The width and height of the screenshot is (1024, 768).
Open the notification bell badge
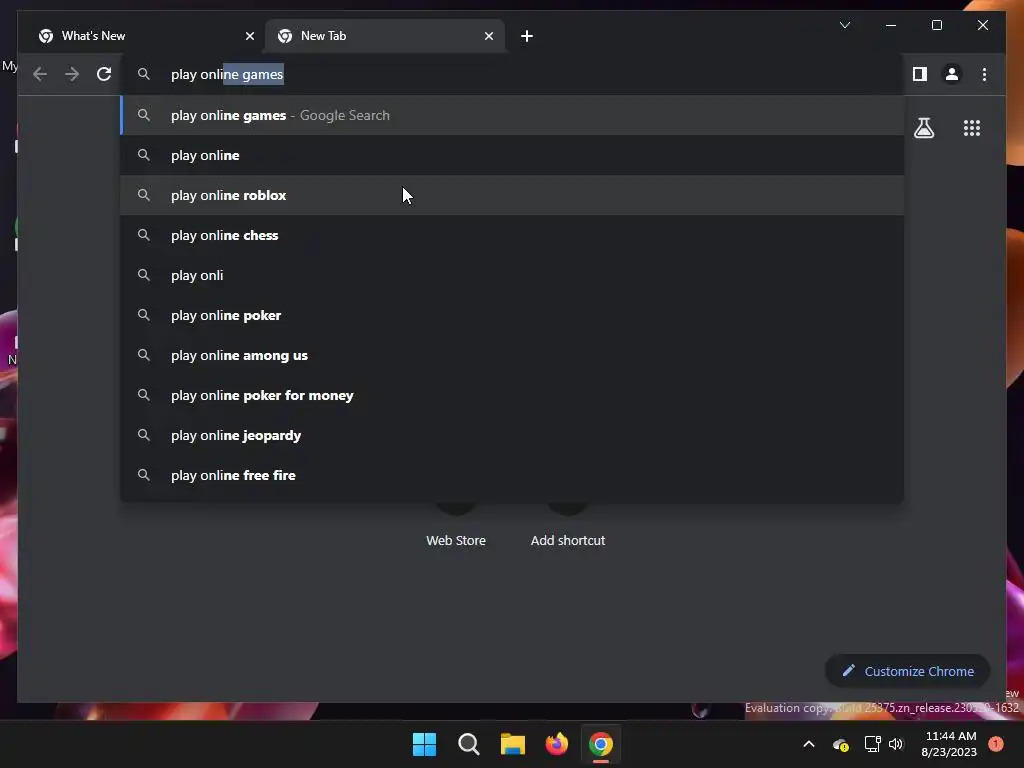pyautogui.click(x=995, y=744)
